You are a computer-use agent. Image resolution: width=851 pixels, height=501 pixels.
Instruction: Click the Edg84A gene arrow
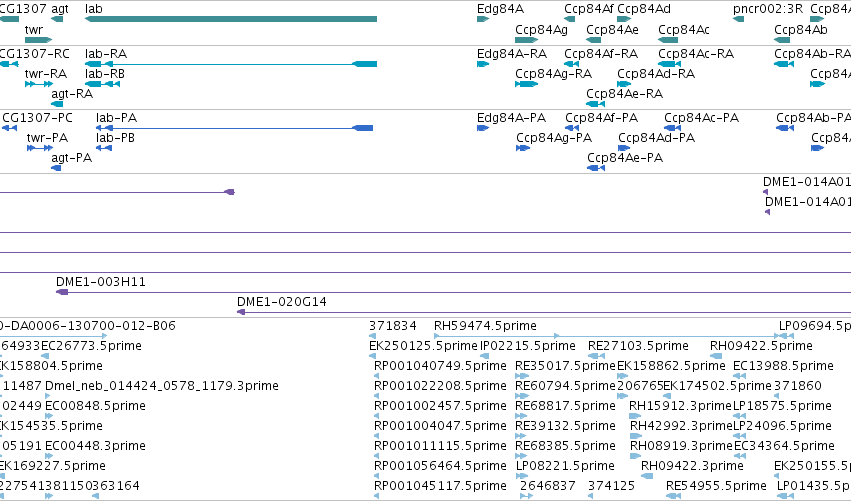483,19
